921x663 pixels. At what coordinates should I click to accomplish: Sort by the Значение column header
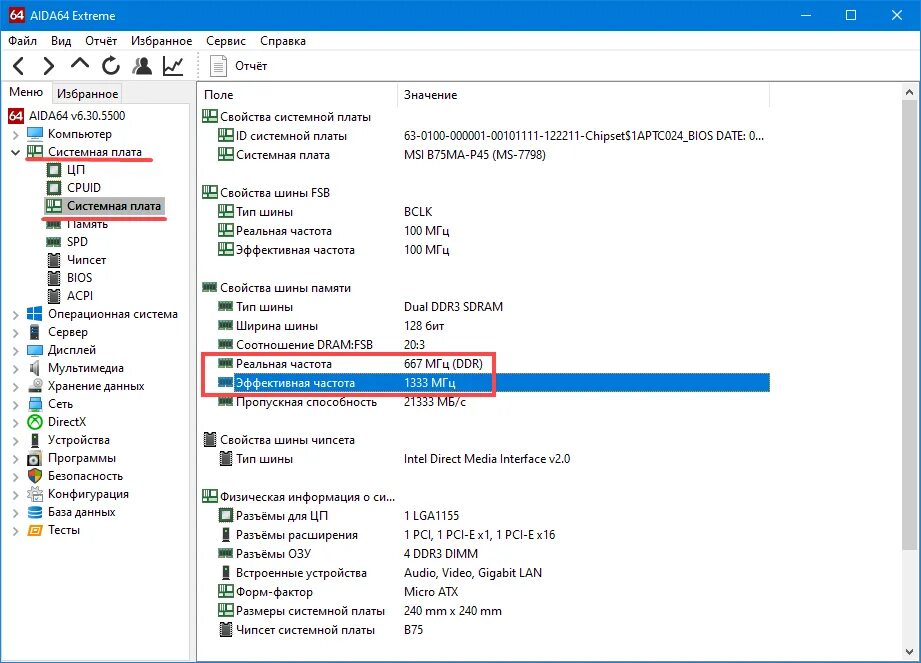coord(583,95)
